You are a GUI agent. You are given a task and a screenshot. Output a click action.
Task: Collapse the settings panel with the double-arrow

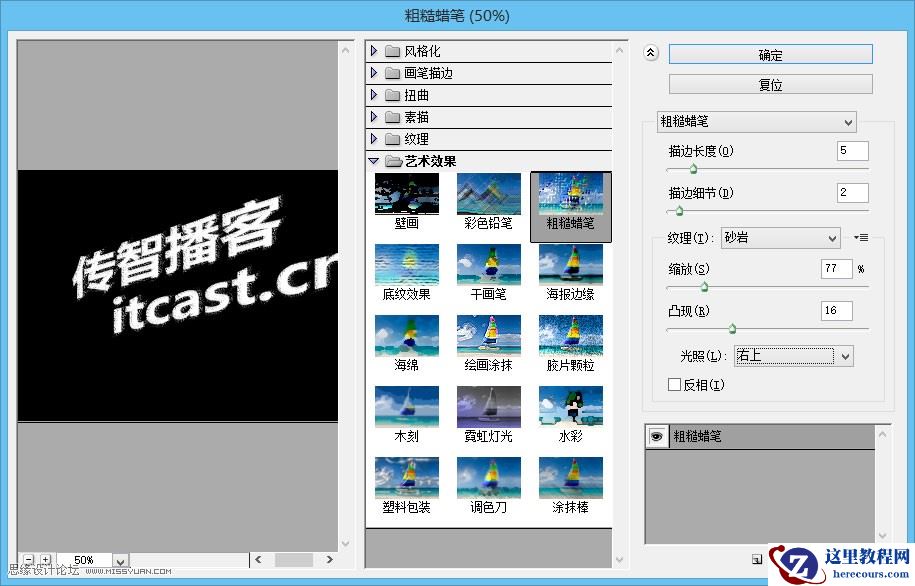pos(651,51)
